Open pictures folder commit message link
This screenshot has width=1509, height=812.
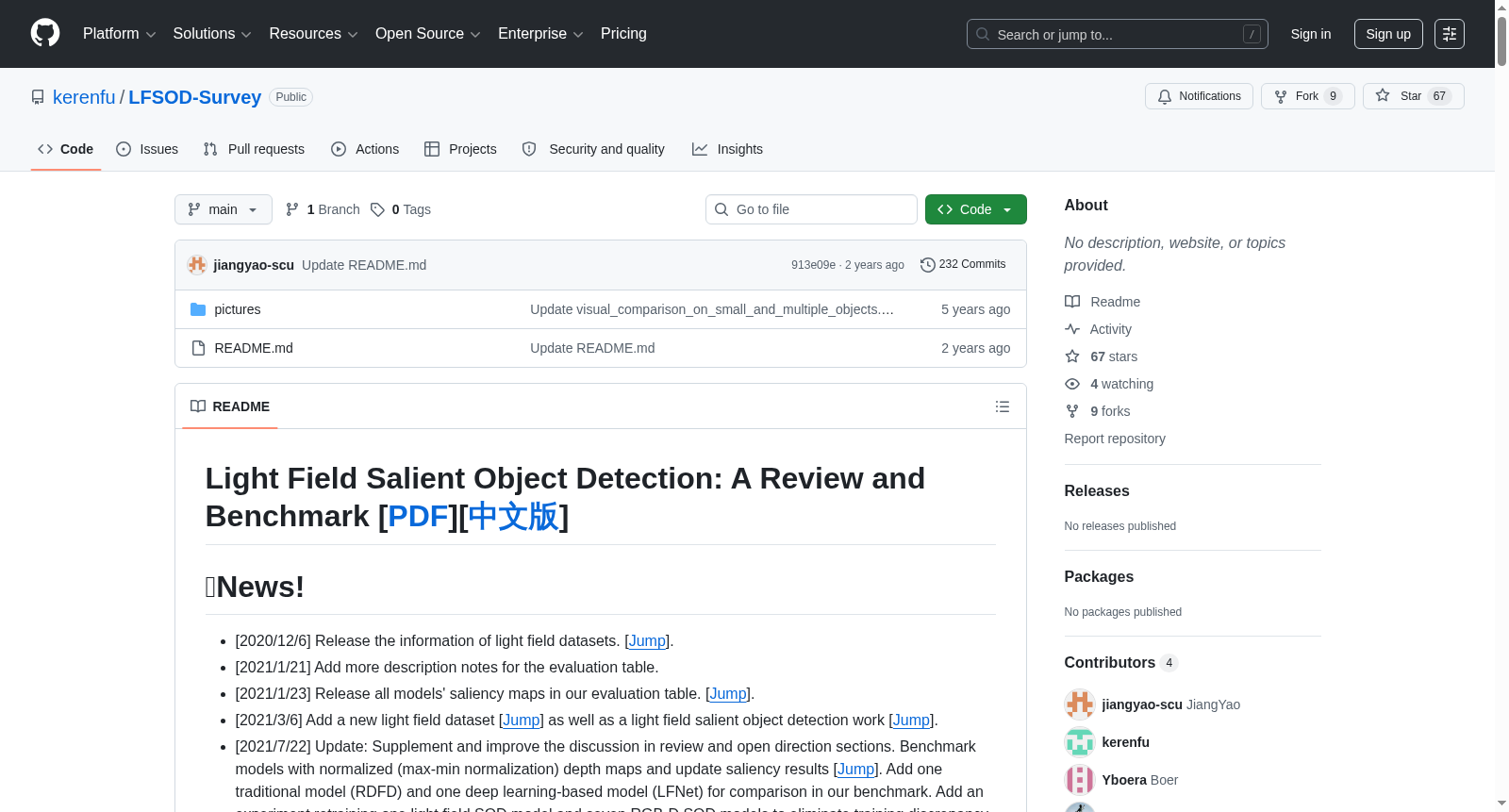click(x=712, y=309)
